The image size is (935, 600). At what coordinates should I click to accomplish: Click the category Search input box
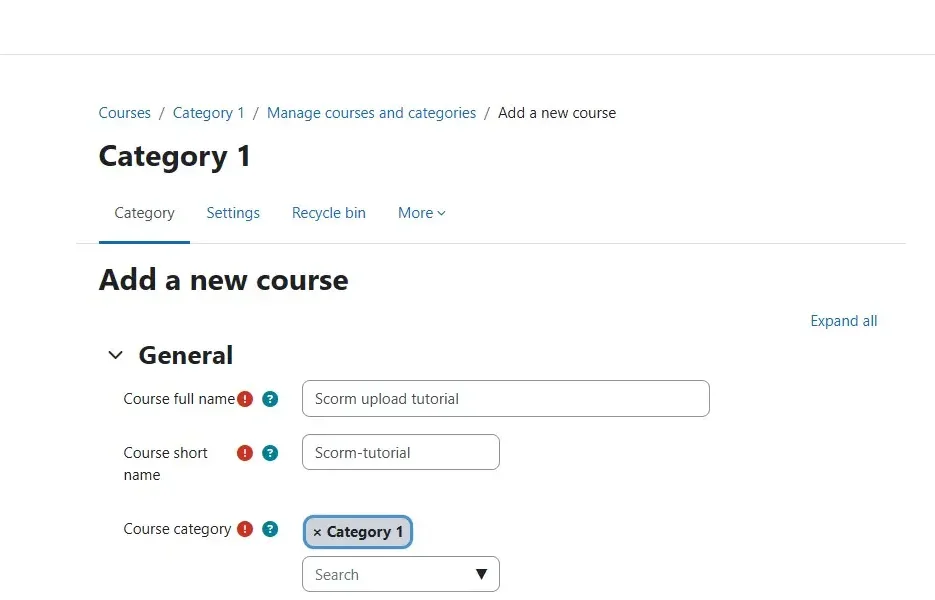point(385,574)
